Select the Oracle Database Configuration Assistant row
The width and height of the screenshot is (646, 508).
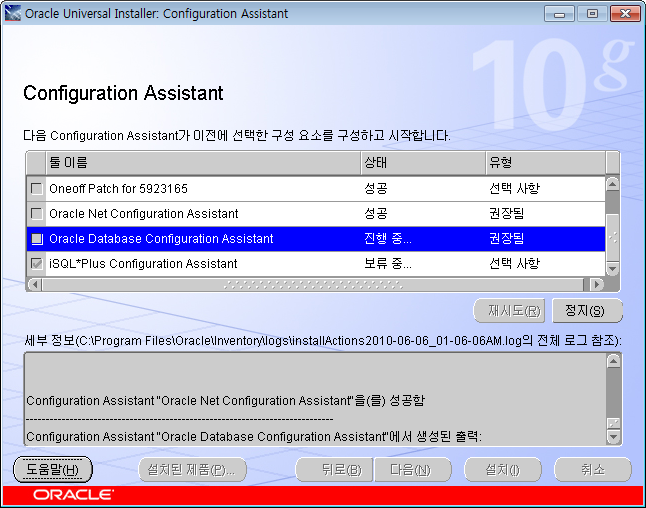click(316, 239)
